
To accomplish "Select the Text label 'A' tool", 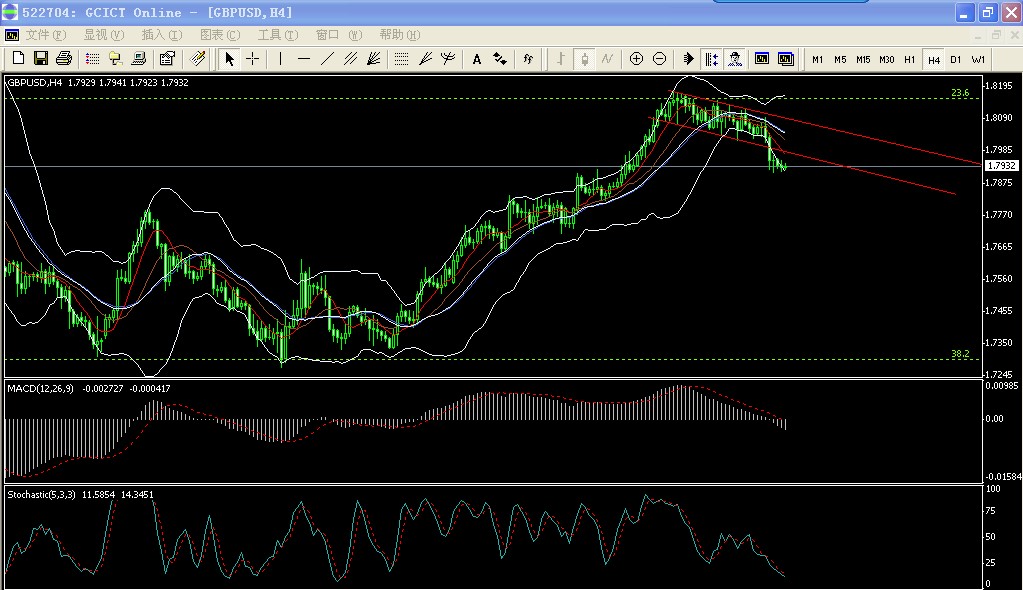I will (477, 59).
